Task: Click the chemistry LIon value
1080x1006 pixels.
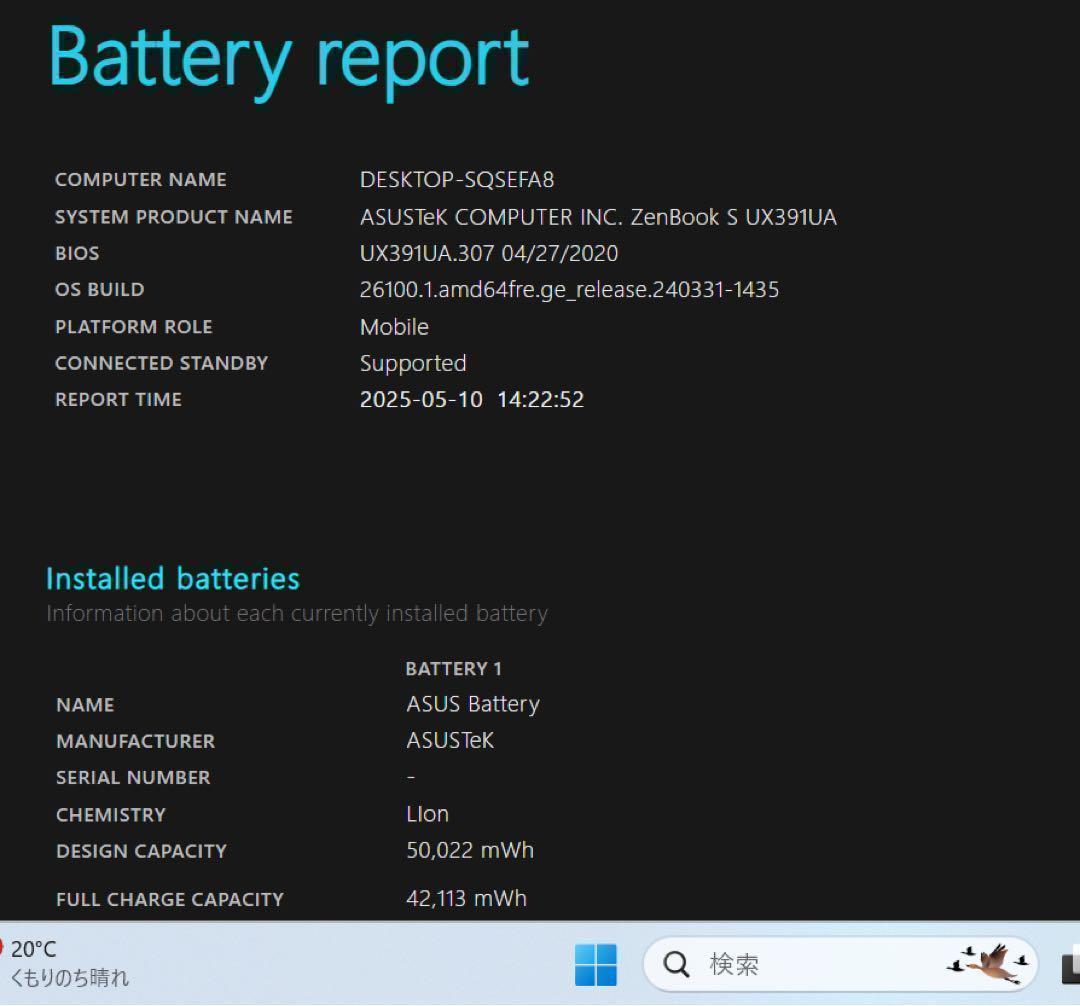Action: pos(427,814)
